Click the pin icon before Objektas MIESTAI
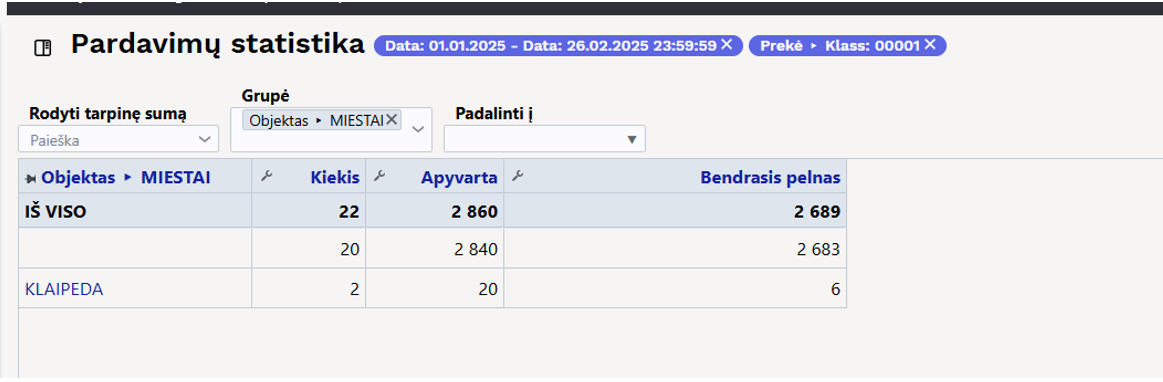This screenshot has width=1163, height=382. [x=31, y=178]
